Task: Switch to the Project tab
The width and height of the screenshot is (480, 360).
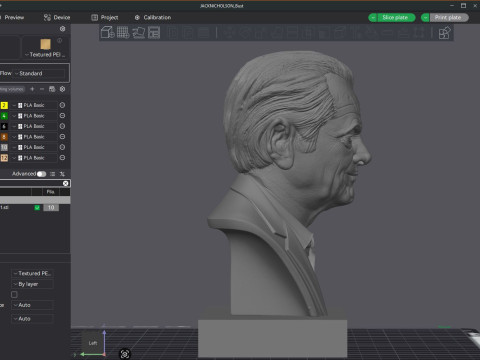Action: [105, 17]
